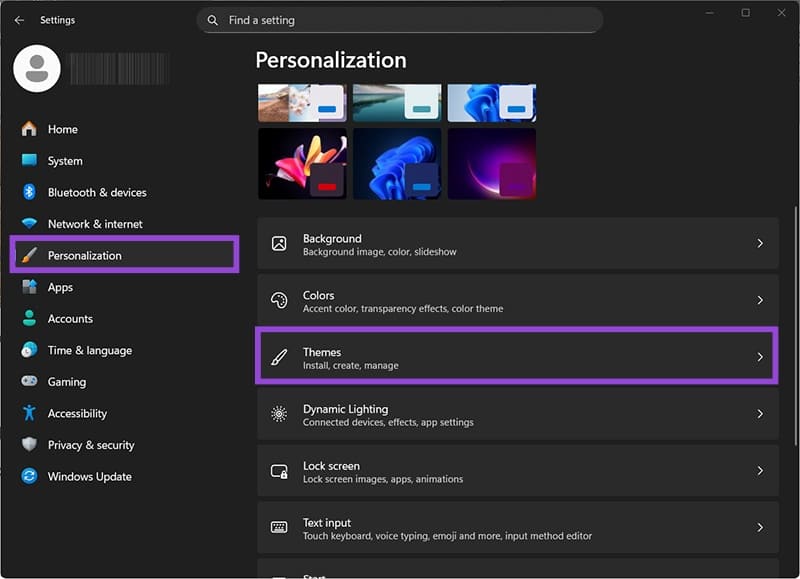Image resolution: width=800 pixels, height=579 pixels.
Task: Open Connected devices, effects, app settings
Action: click(x=518, y=414)
